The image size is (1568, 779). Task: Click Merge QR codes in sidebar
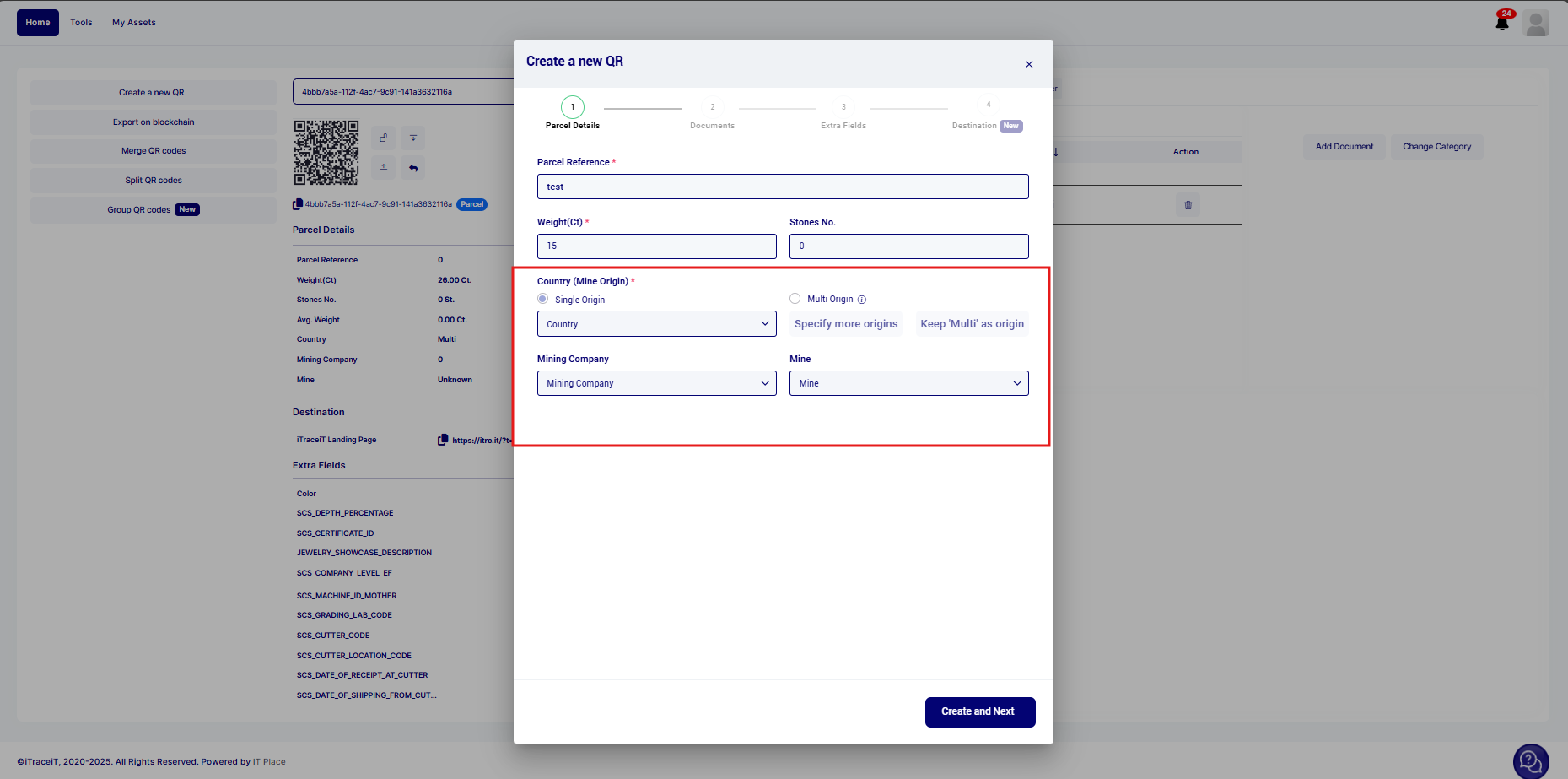(154, 151)
